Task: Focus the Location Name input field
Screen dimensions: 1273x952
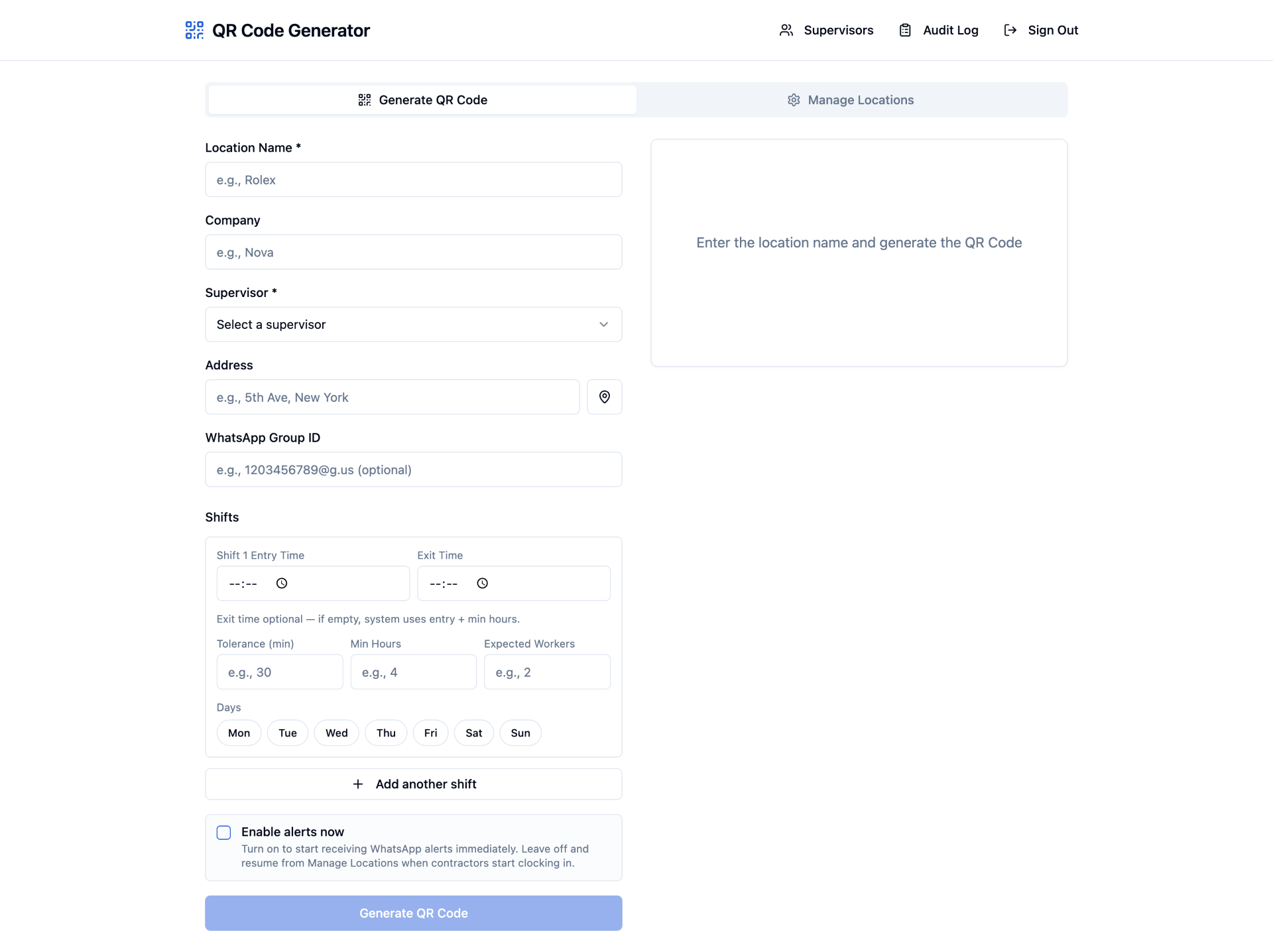Action: pyautogui.click(x=414, y=180)
